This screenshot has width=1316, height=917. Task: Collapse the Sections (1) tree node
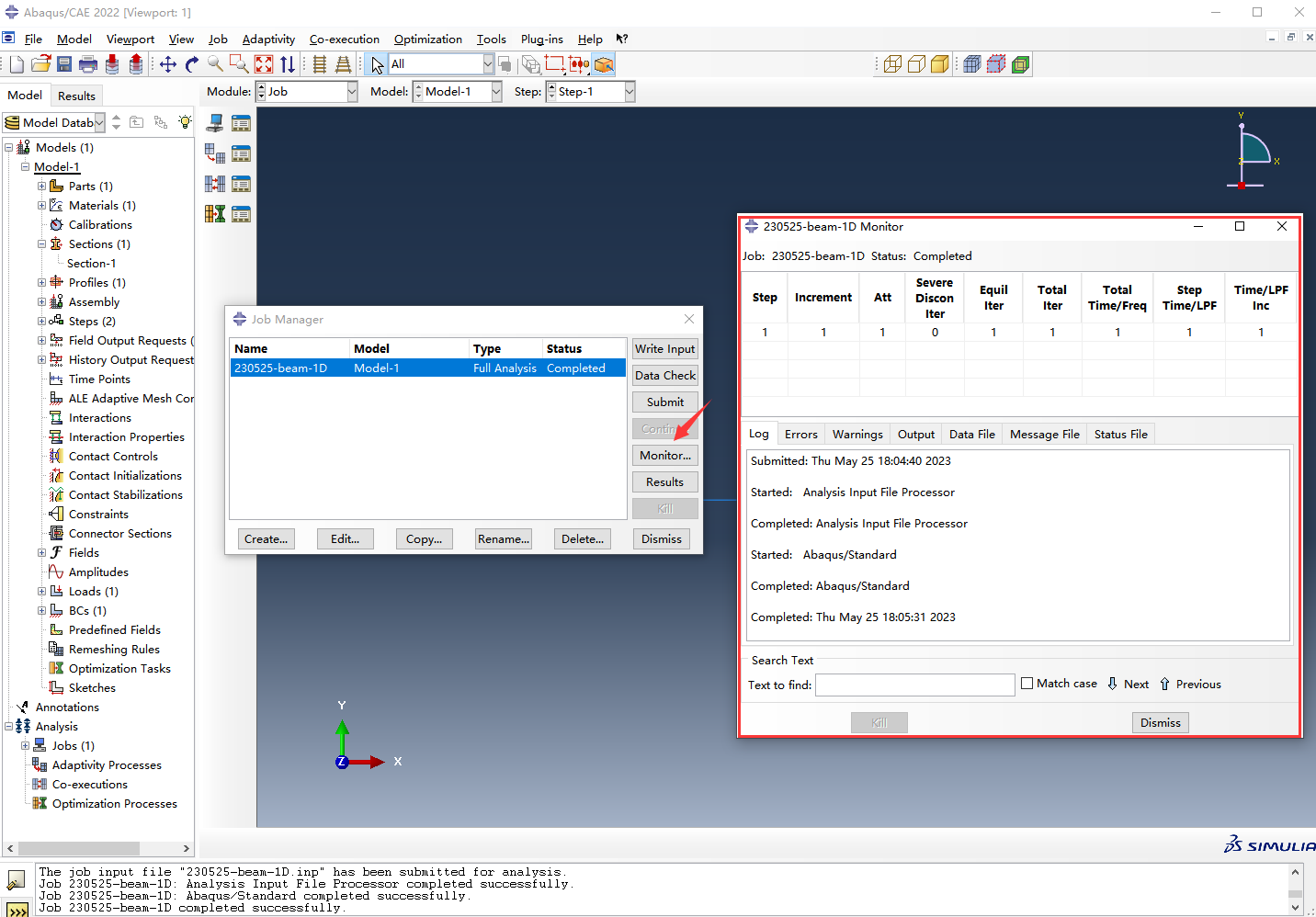pos(41,244)
